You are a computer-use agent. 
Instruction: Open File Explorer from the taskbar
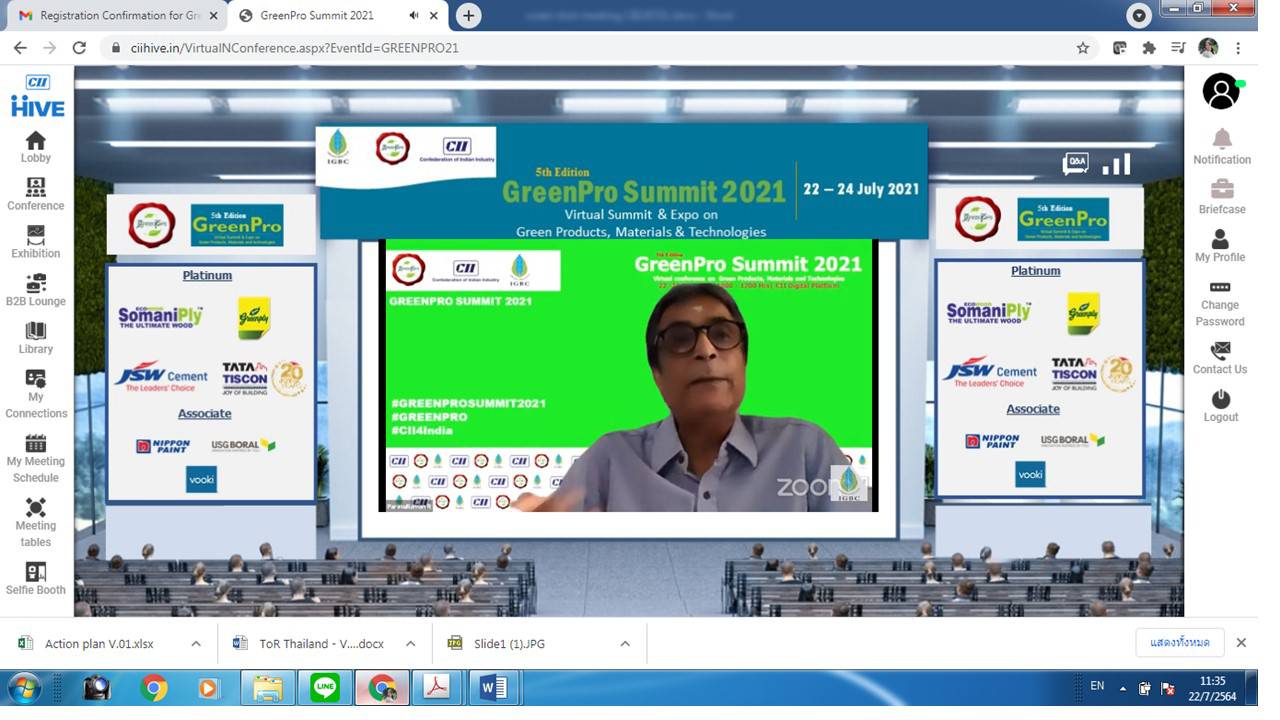pos(267,688)
